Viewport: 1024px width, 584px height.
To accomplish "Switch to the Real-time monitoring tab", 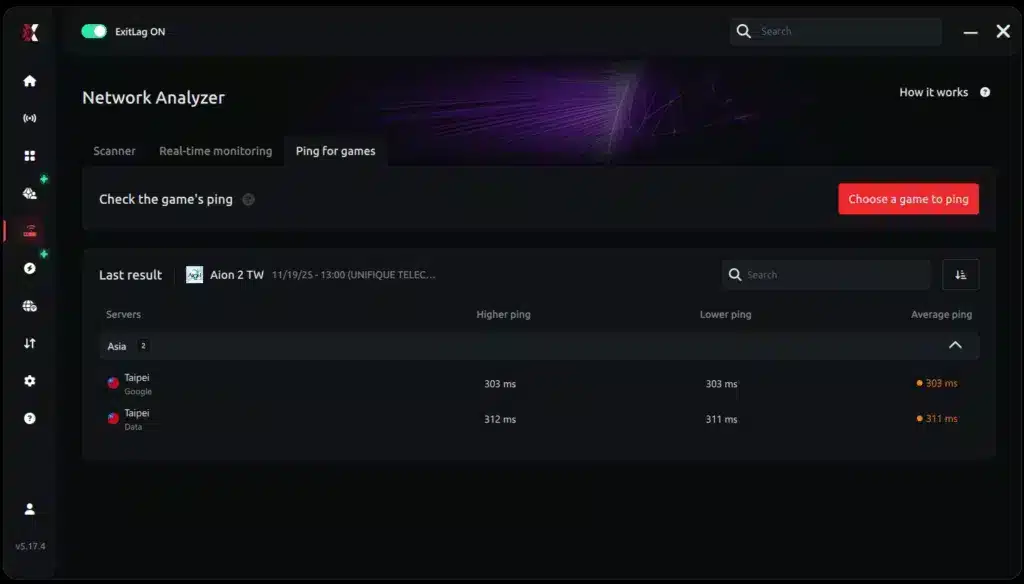I will (x=216, y=151).
